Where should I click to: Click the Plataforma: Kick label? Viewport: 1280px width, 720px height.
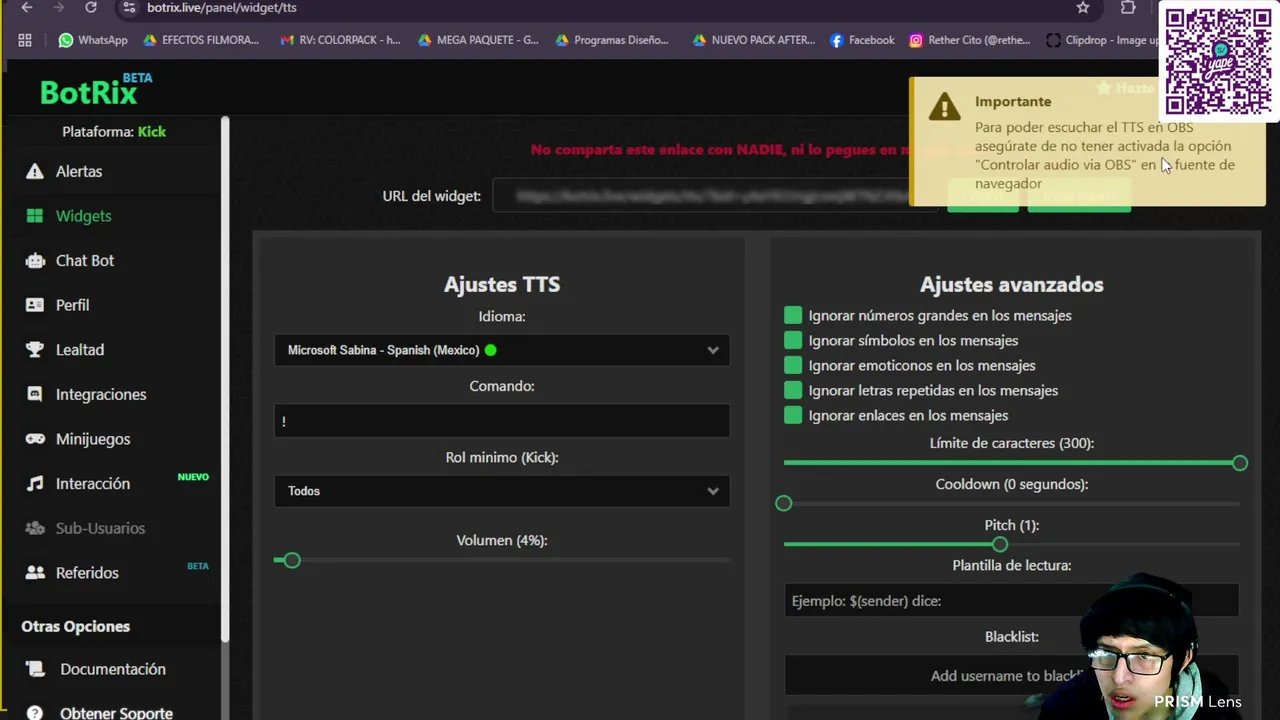tap(114, 131)
